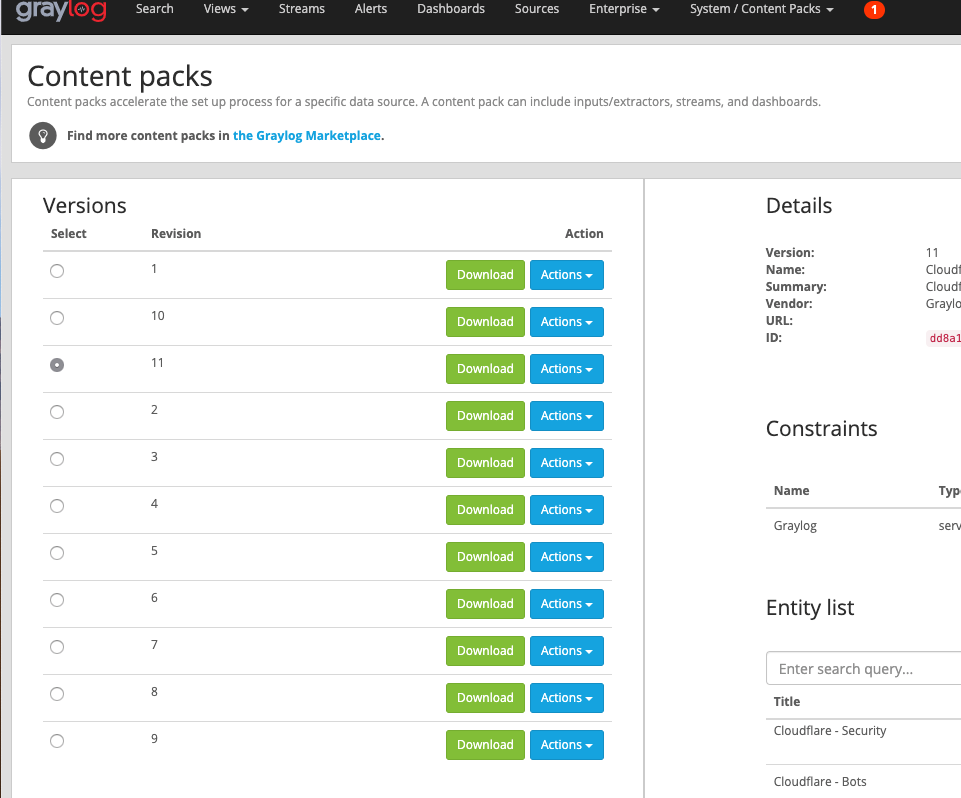Download revision 4 of content pack

click(485, 510)
